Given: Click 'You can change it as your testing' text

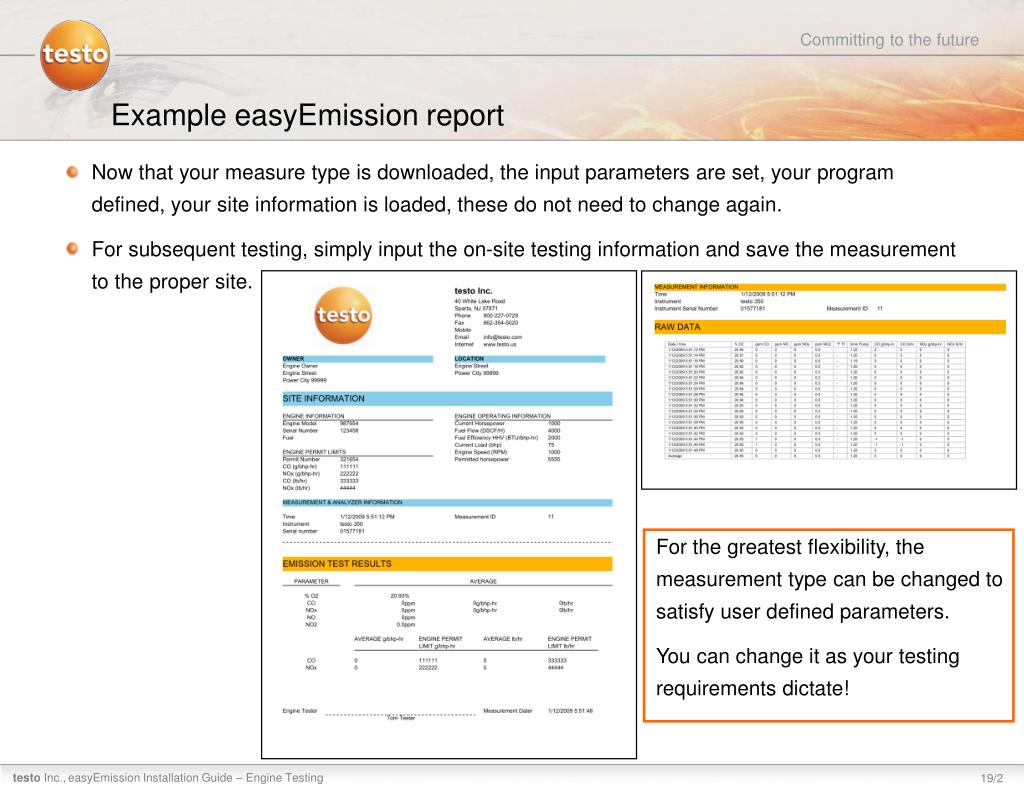Looking at the screenshot, I should point(808,656).
